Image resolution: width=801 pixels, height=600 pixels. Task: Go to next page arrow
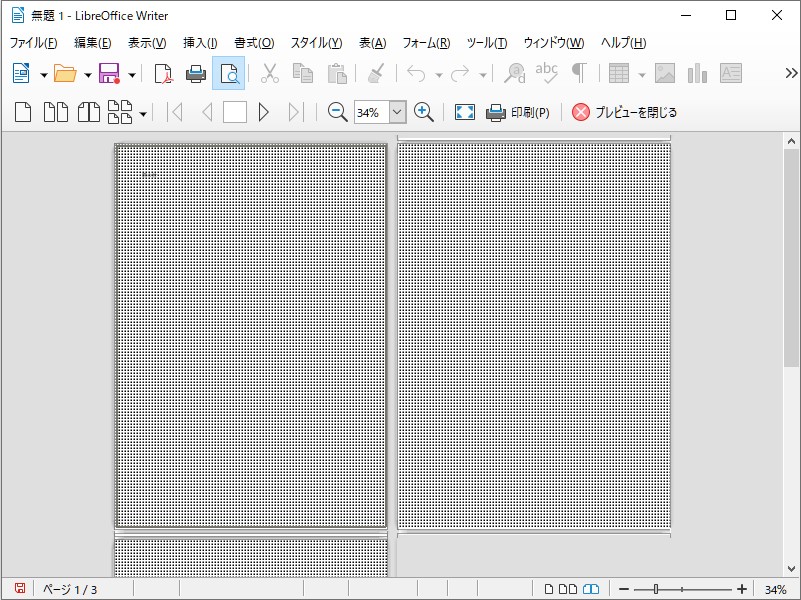pyautogui.click(x=264, y=112)
